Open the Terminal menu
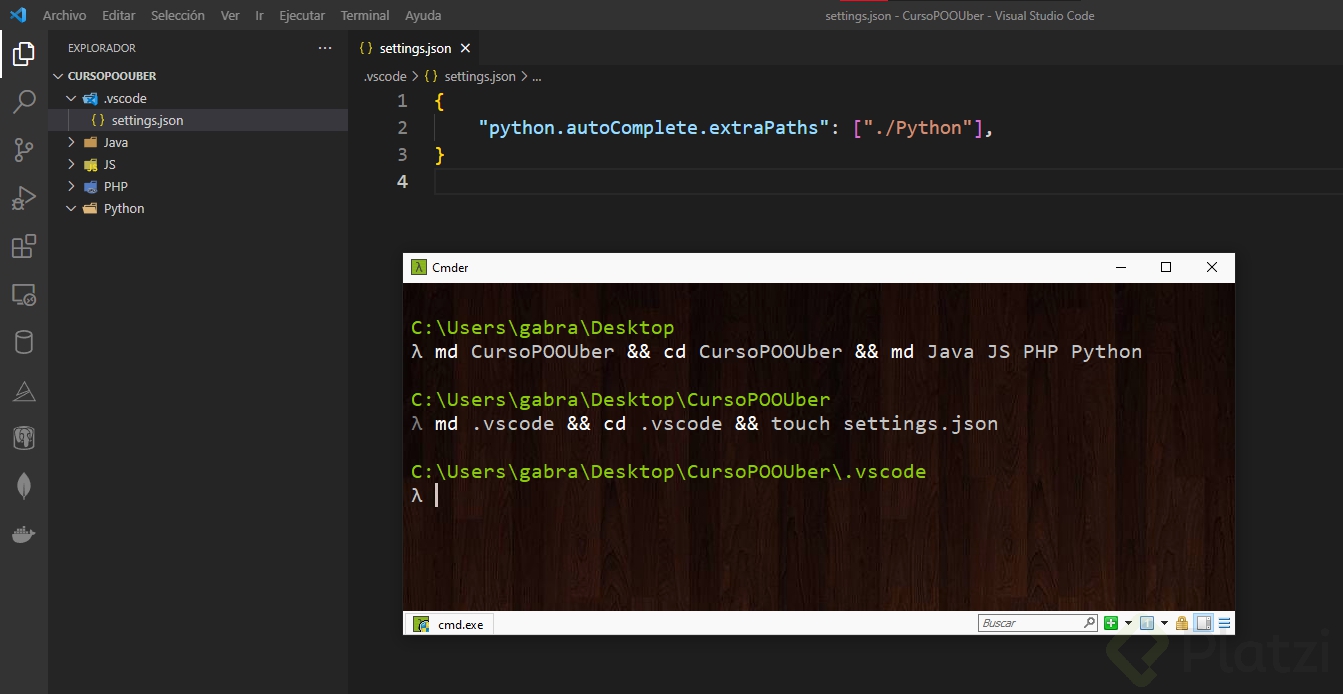1343x694 pixels. pyautogui.click(x=364, y=15)
